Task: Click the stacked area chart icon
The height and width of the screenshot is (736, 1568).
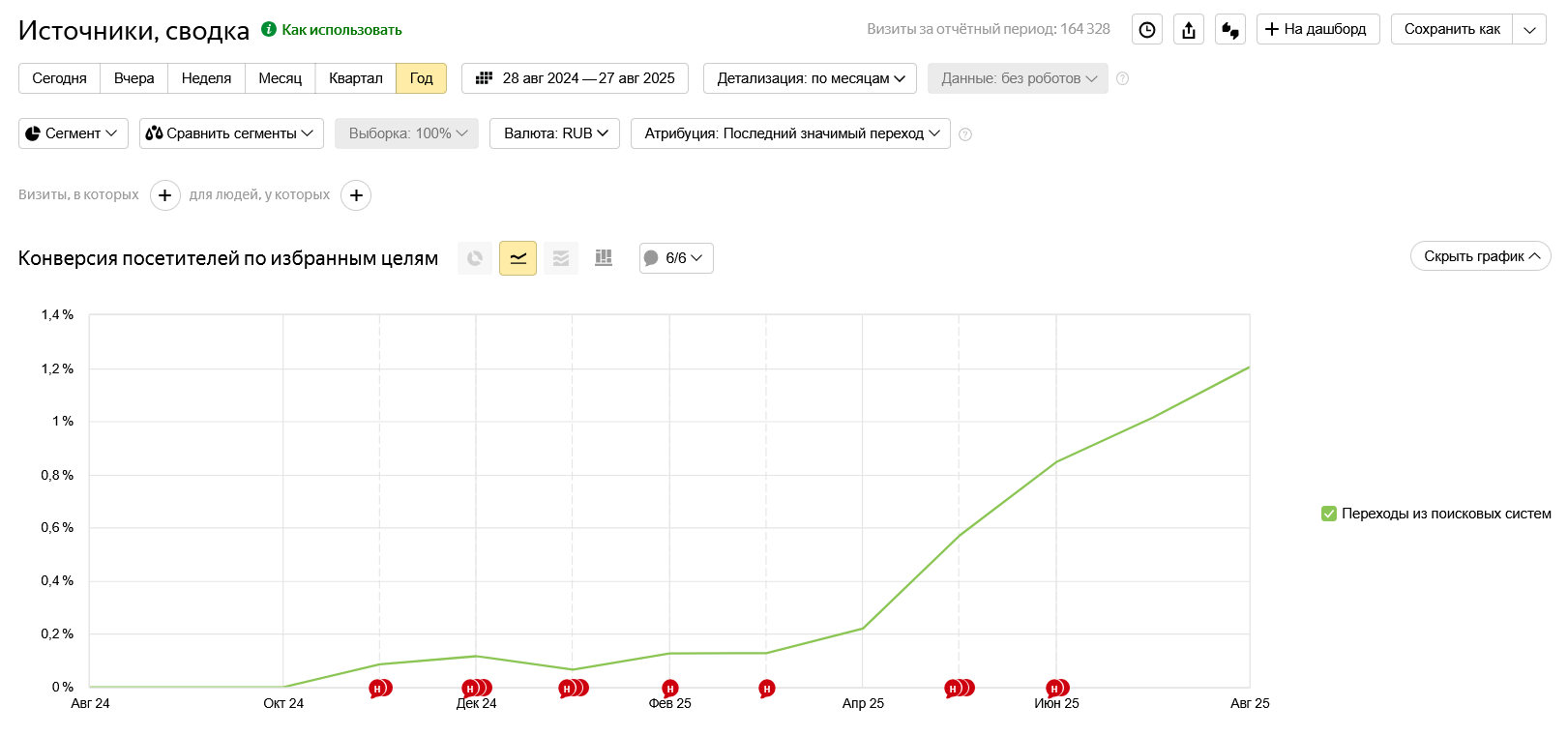Action: (x=561, y=258)
